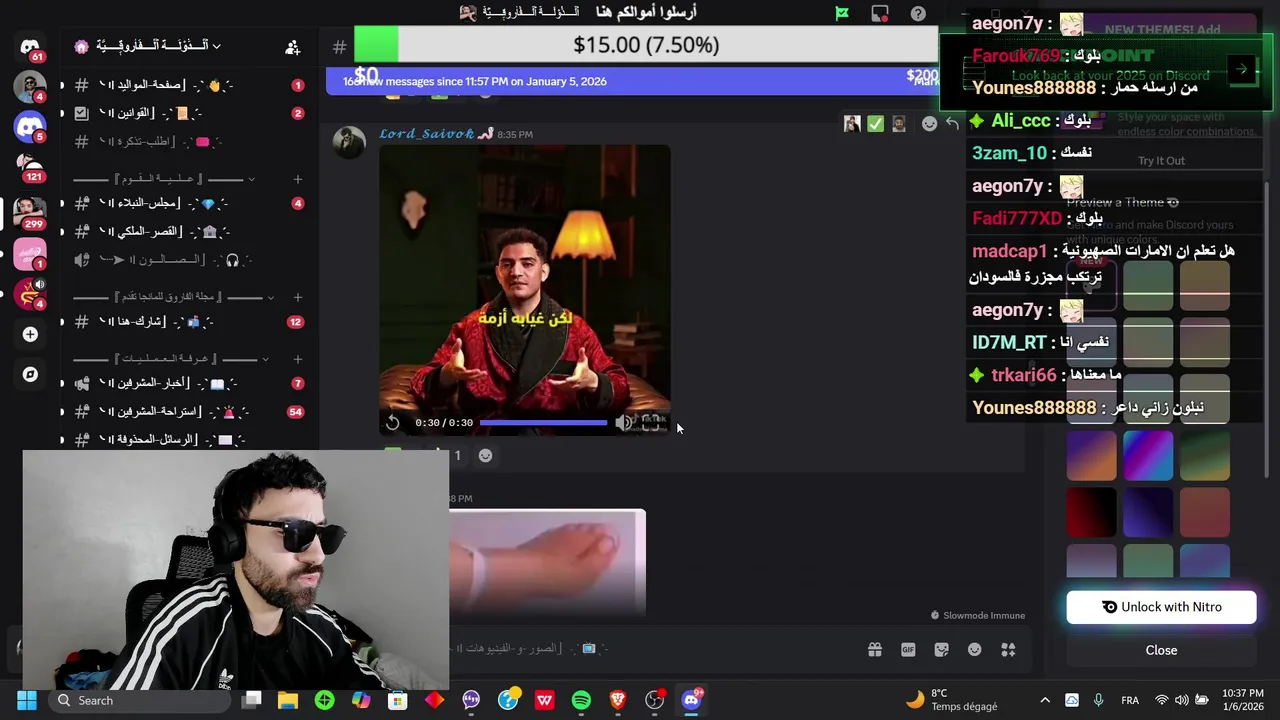Screen dimensions: 1280x720
Task: Open Discord direct messages home icon
Action: 30,47
